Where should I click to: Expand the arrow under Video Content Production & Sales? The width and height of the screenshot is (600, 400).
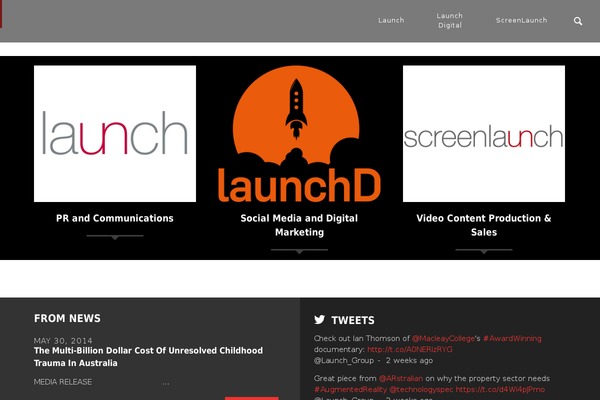[x=484, y=251]
